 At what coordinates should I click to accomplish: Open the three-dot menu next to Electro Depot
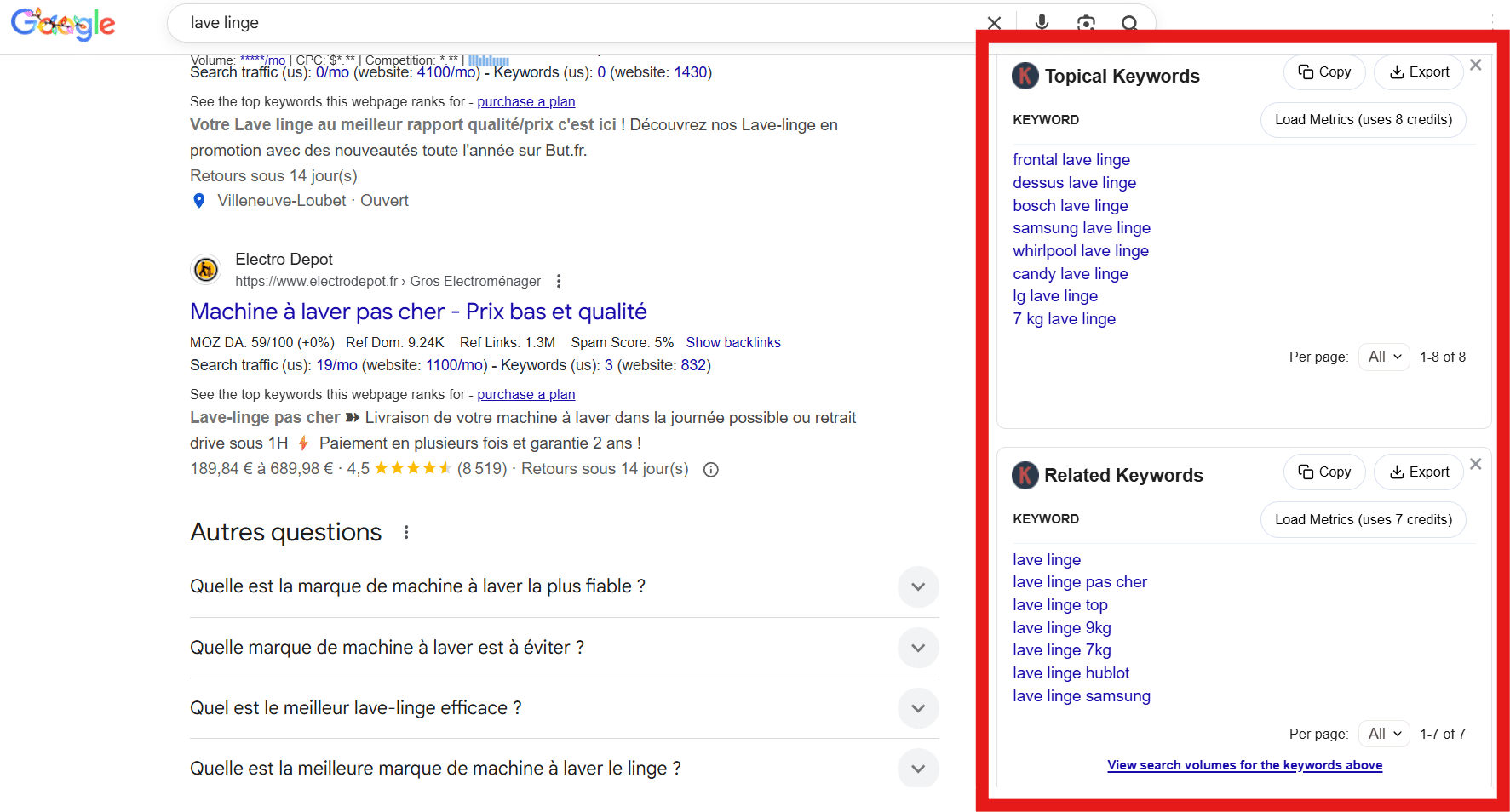[559, 280]
